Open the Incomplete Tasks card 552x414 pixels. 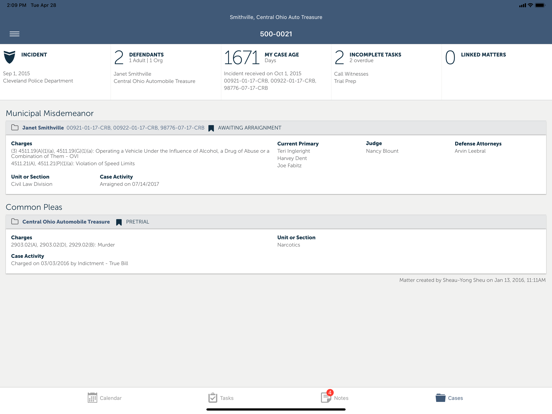click(x=387, y=72)
